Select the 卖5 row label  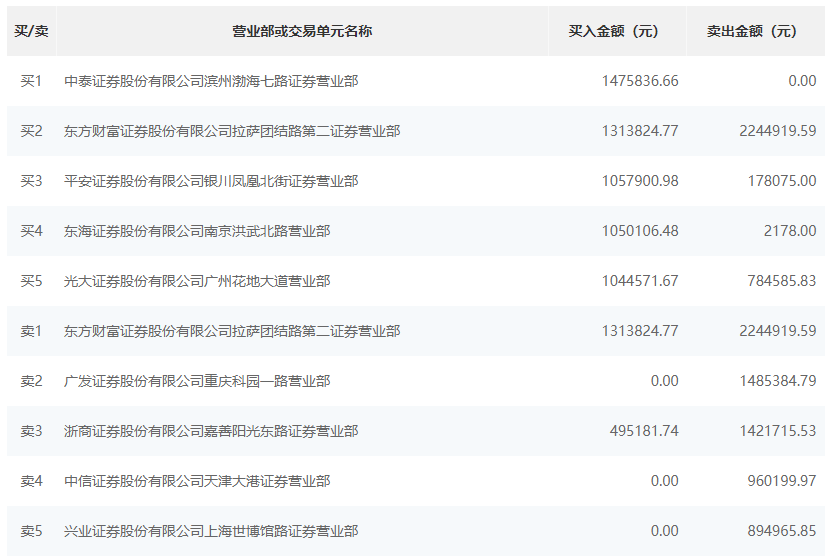coord(31,531)
